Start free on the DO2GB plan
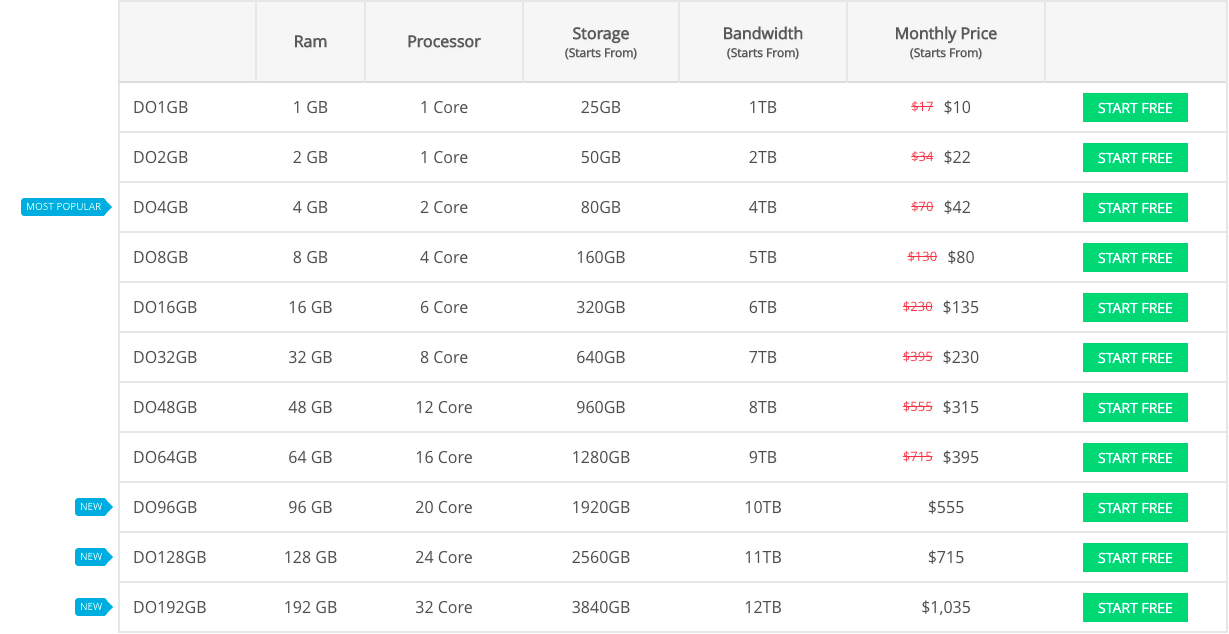 point(1135,158)
